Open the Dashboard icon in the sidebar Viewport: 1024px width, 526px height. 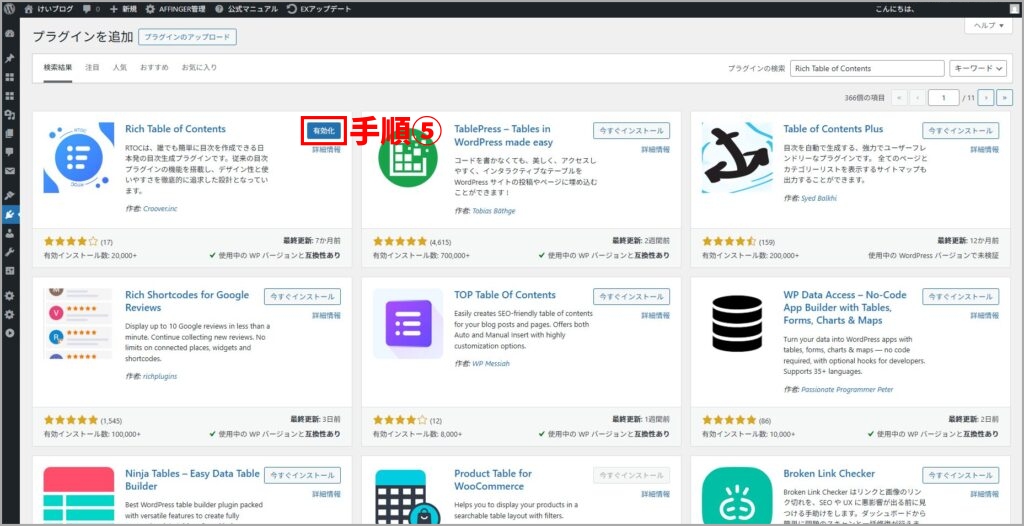click(10, 34)
